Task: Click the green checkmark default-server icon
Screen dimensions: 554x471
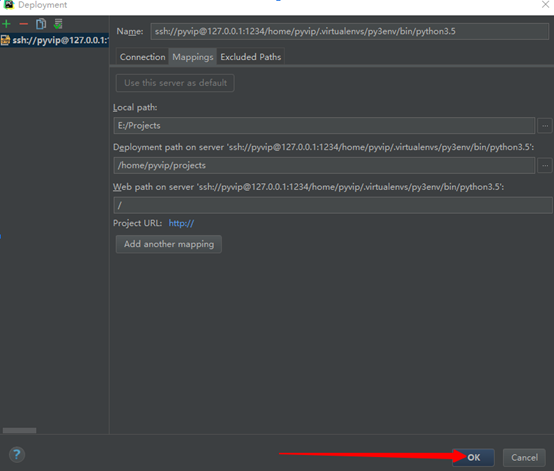Action: click(x=58, y=24)
